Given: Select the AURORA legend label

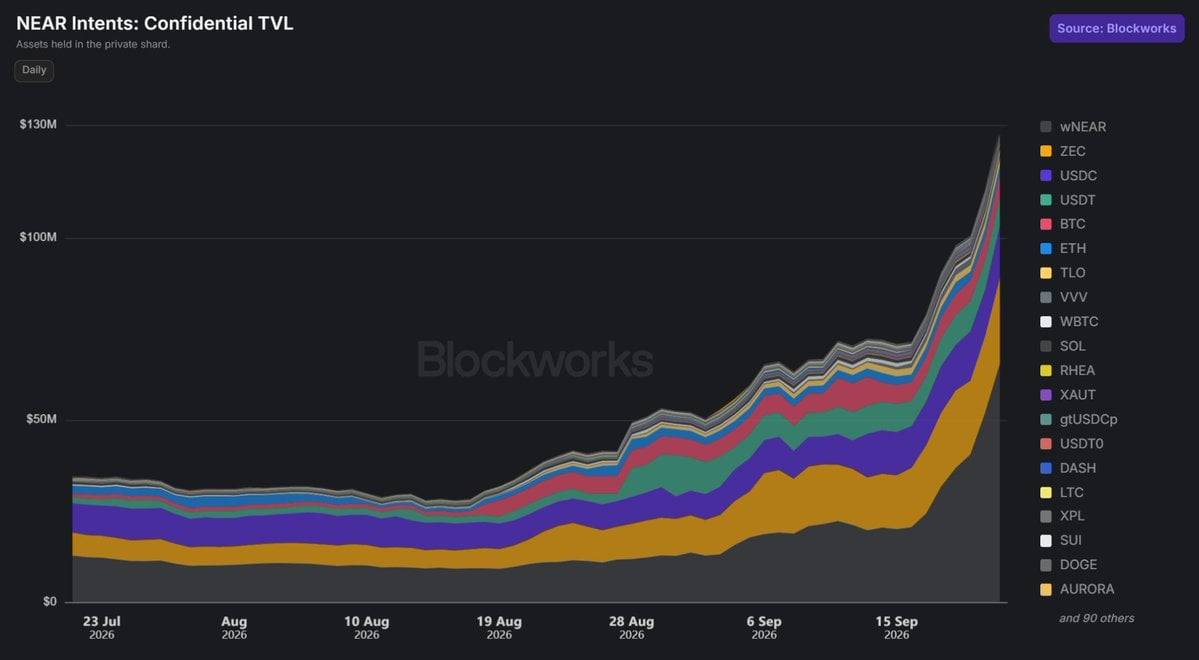Looking at the screenshot, I should [1087, 590].
